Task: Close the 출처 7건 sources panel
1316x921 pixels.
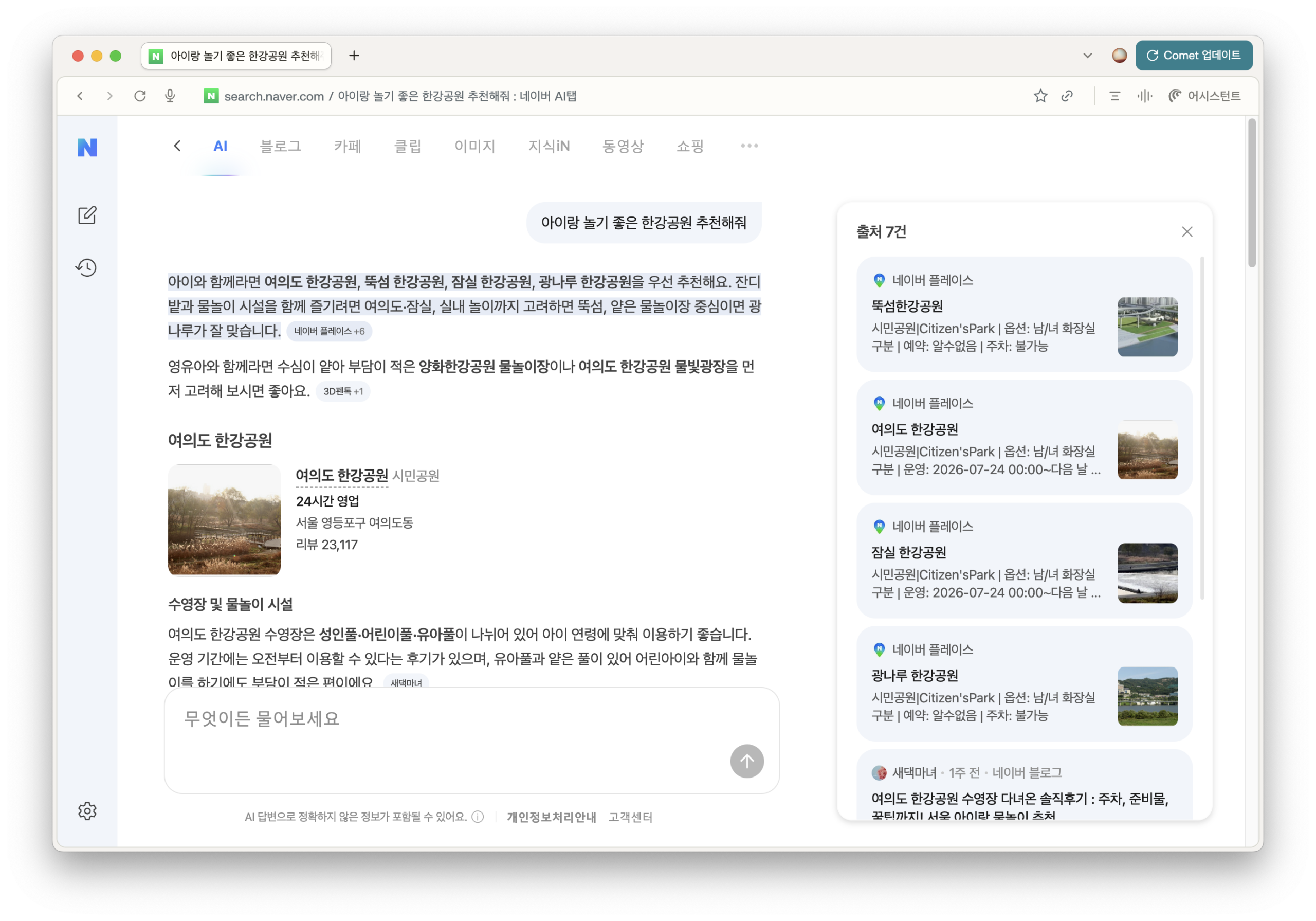Action: 1187,232
